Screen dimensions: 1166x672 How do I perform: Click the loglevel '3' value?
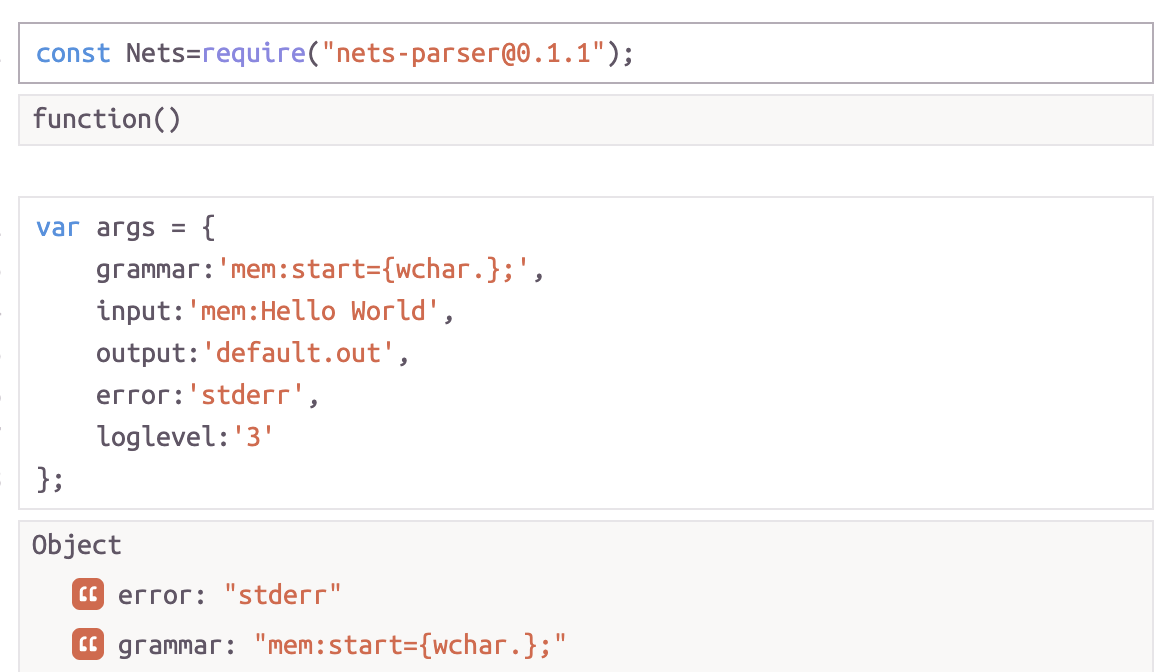click(x=254, y=436)
